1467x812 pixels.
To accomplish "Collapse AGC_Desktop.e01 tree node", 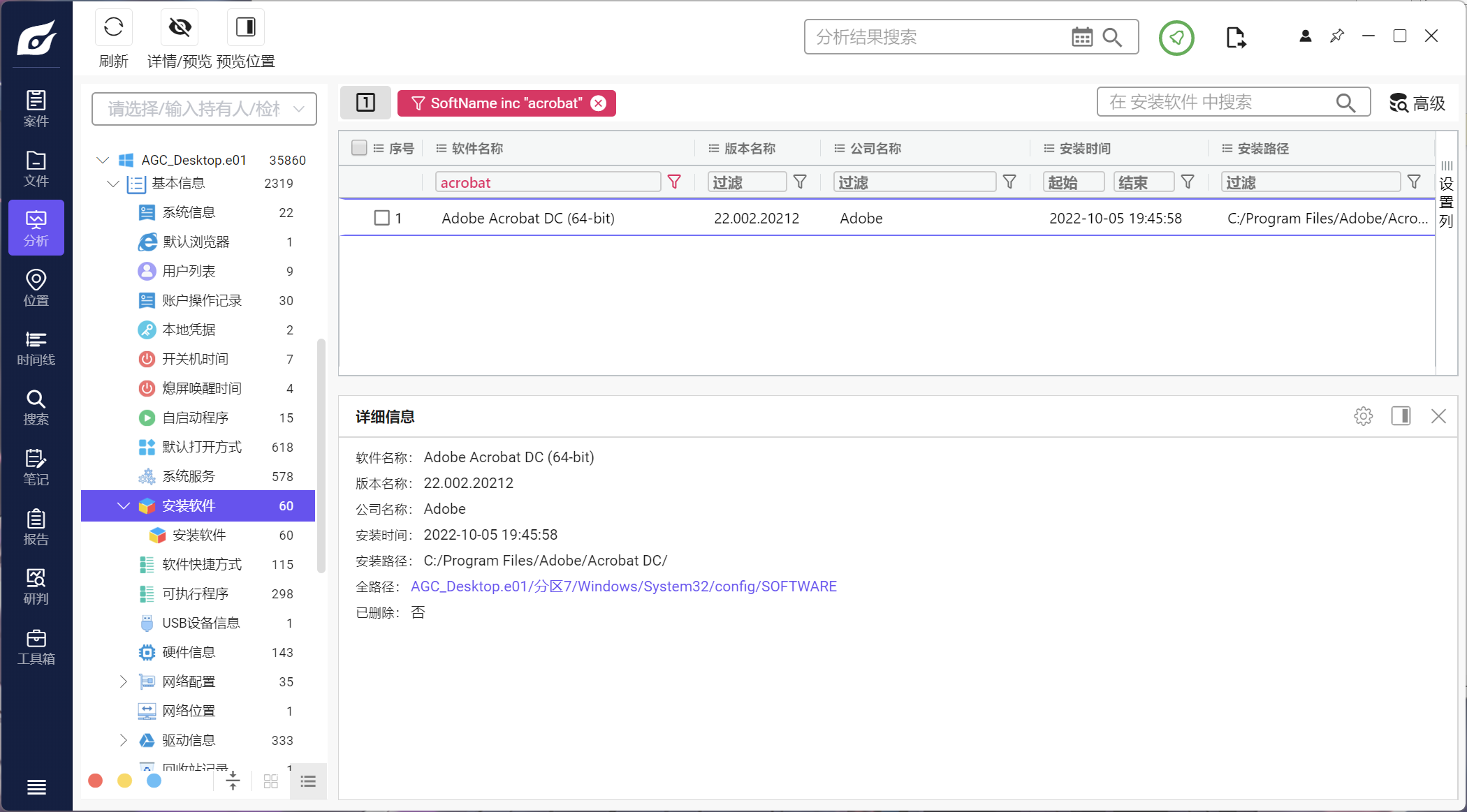I will [x=103, y=160].
